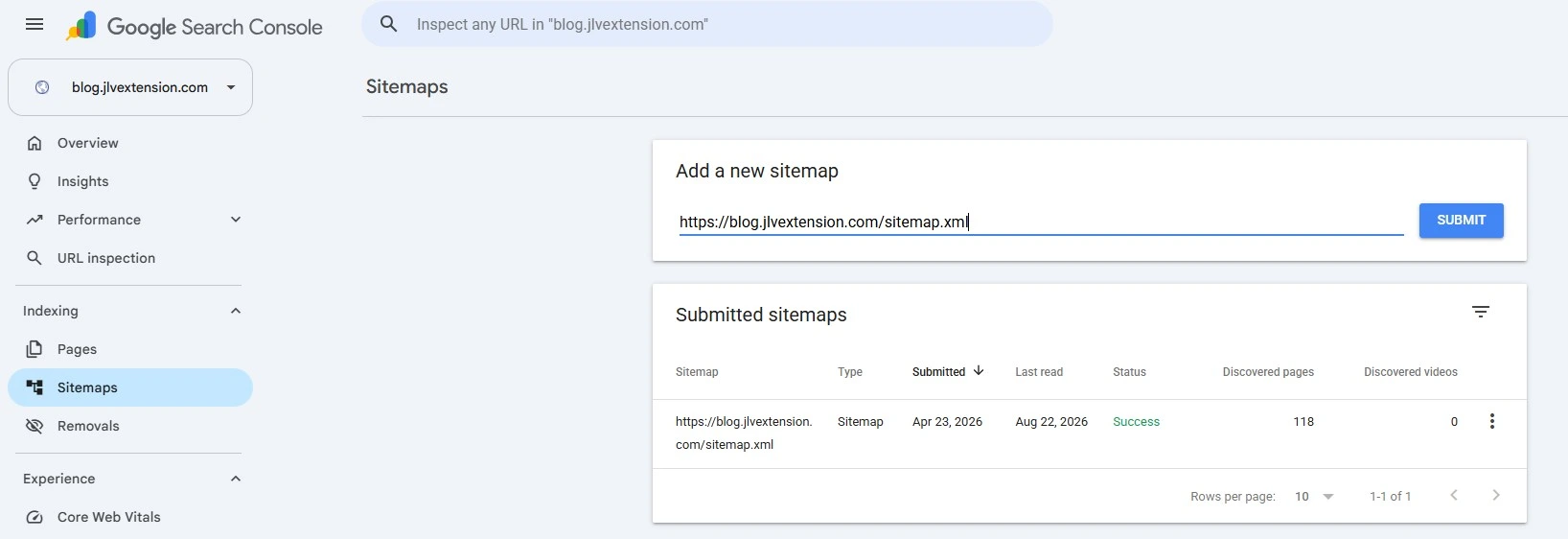Click the search magnifier icon in URL bar
Image resolution: width=1568 pixels, height=539 pixels.
pyautogui.click(x=388, y=24)
